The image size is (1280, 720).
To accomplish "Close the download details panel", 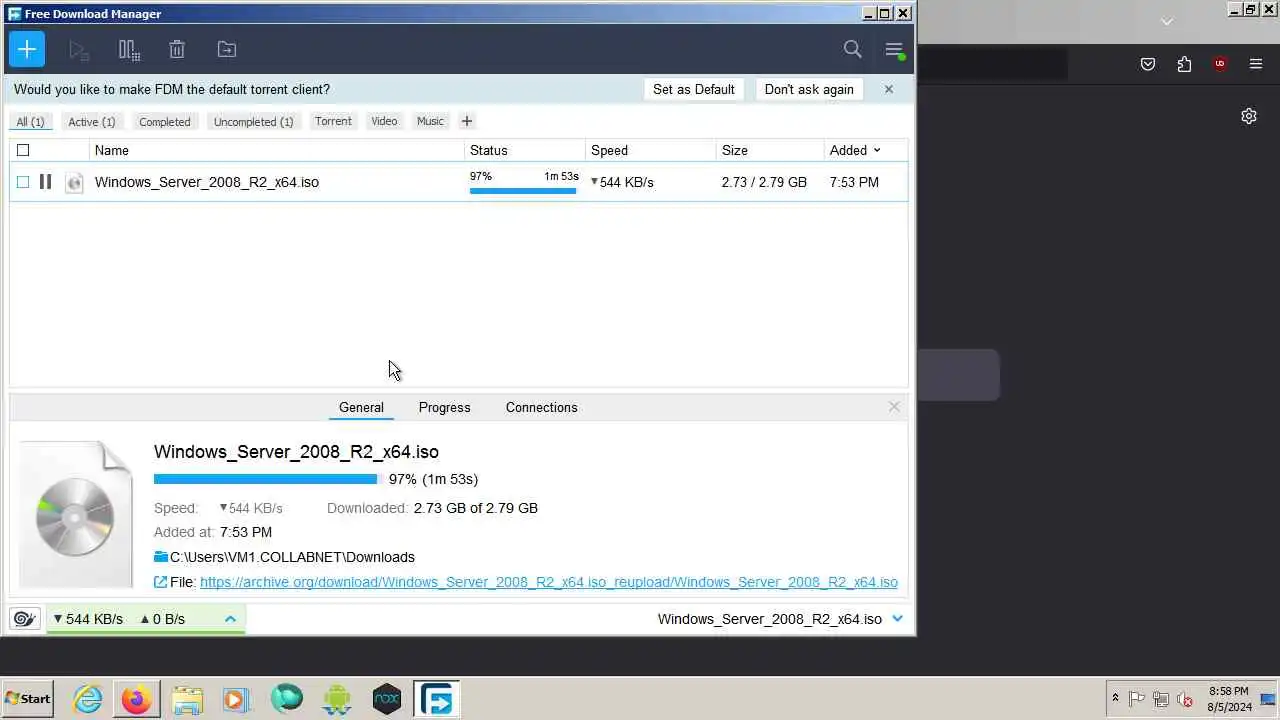I will click(x=894, y=407).
